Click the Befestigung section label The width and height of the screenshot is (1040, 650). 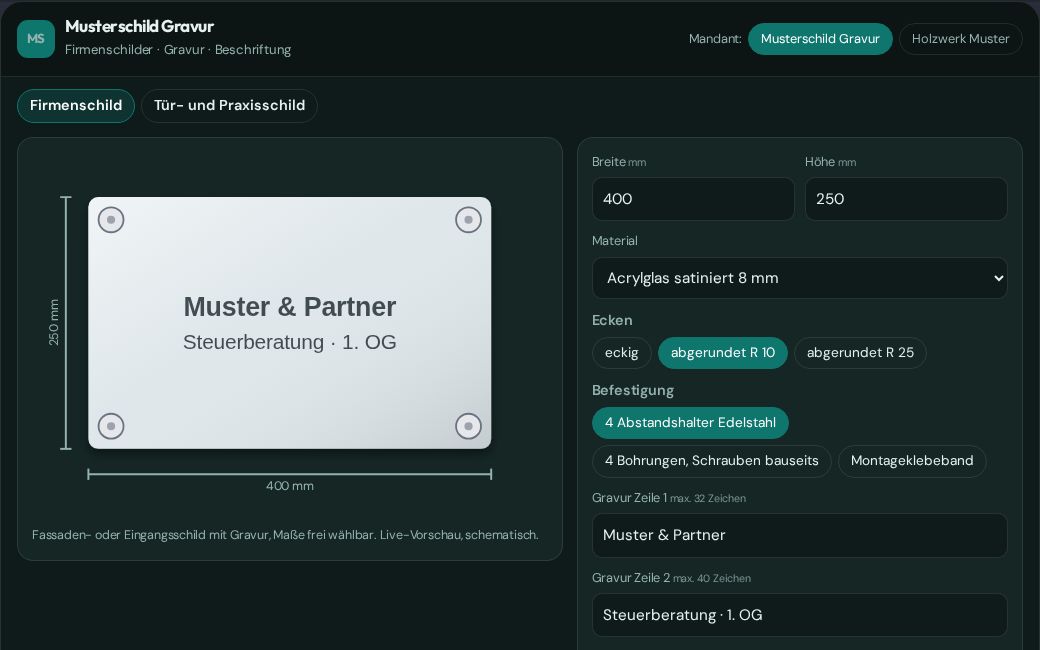(633, 391)
